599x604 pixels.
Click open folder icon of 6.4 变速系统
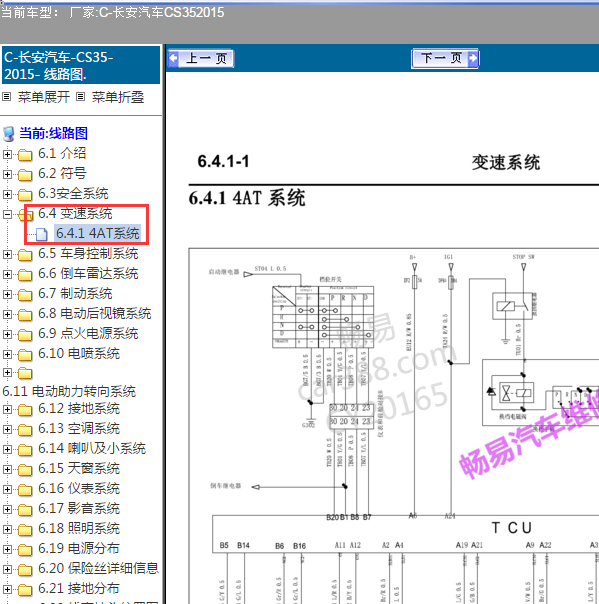click(25, 215)
